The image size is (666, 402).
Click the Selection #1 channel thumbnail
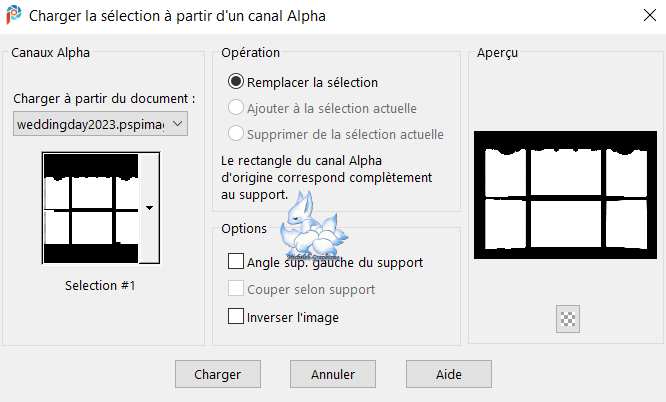[91, 208]
